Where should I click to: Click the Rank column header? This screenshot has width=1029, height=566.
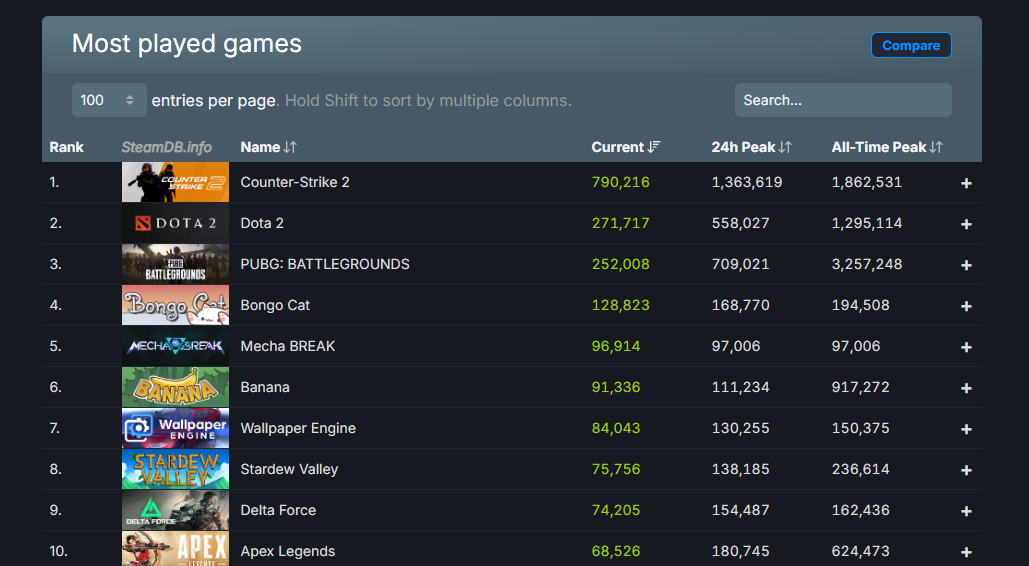click(x=66, y=147)
